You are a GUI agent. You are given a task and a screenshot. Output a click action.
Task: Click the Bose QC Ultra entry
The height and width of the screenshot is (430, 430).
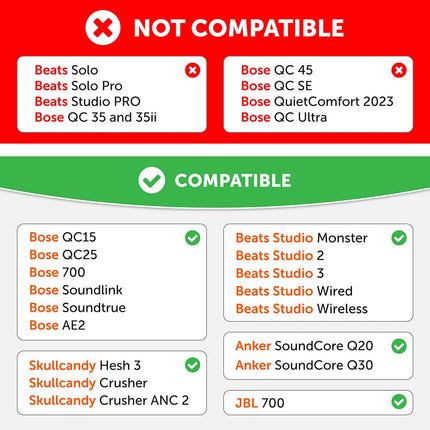coord(284,117)
